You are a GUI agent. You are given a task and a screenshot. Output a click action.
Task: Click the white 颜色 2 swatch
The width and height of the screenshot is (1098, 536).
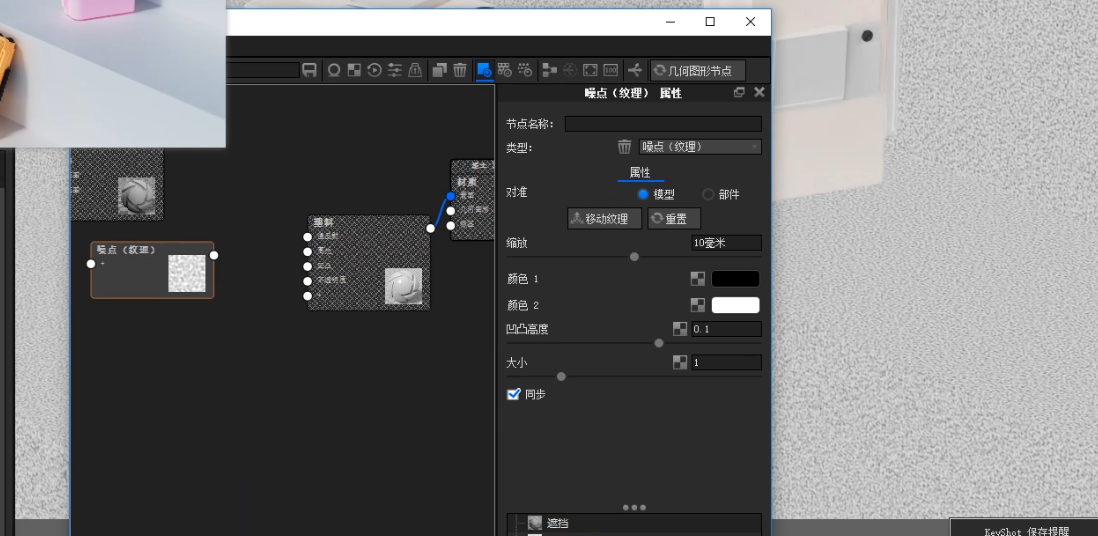(x=735, y=305)
